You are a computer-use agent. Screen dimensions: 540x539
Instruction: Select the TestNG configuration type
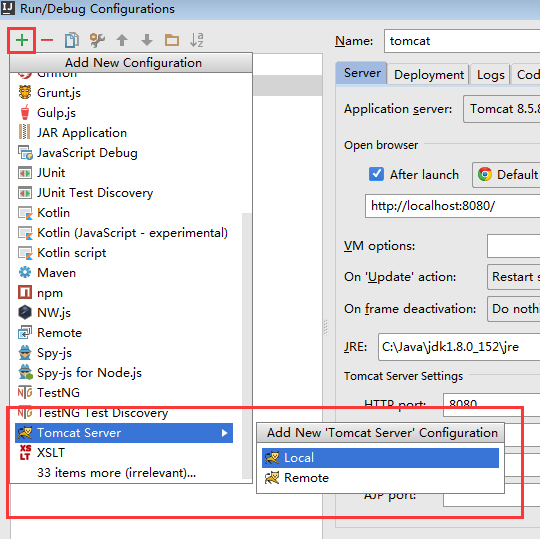click(125, 392)
